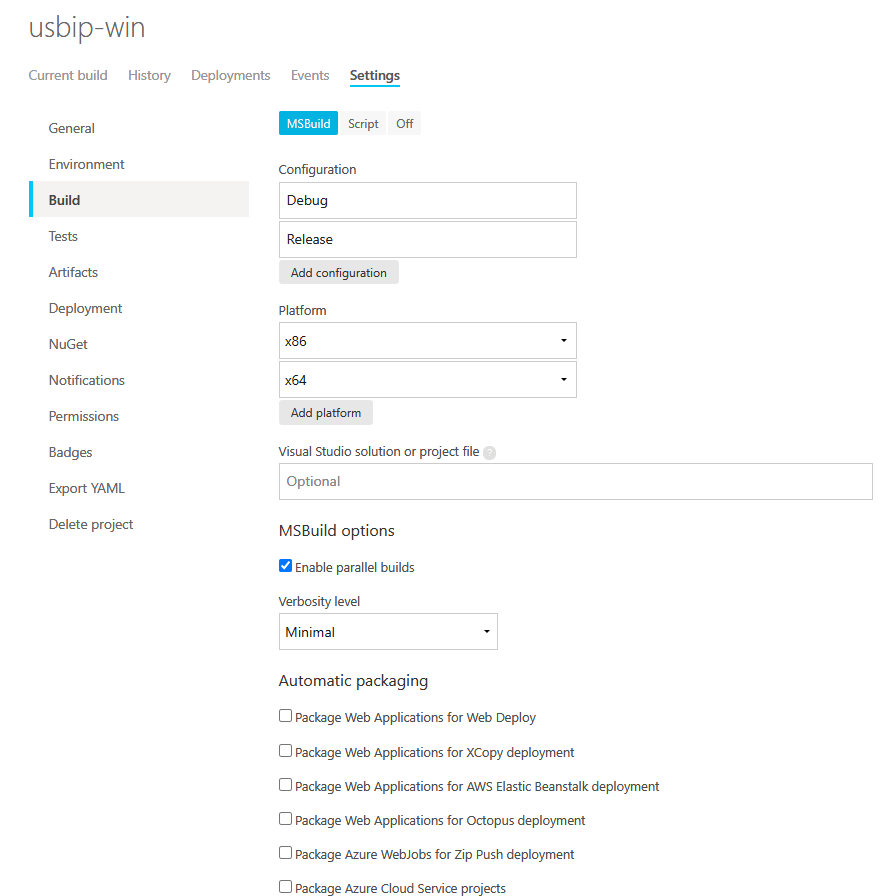Open the x86 platform dropdown
This screenshot has width=887, height=896.
click(563, 340)
